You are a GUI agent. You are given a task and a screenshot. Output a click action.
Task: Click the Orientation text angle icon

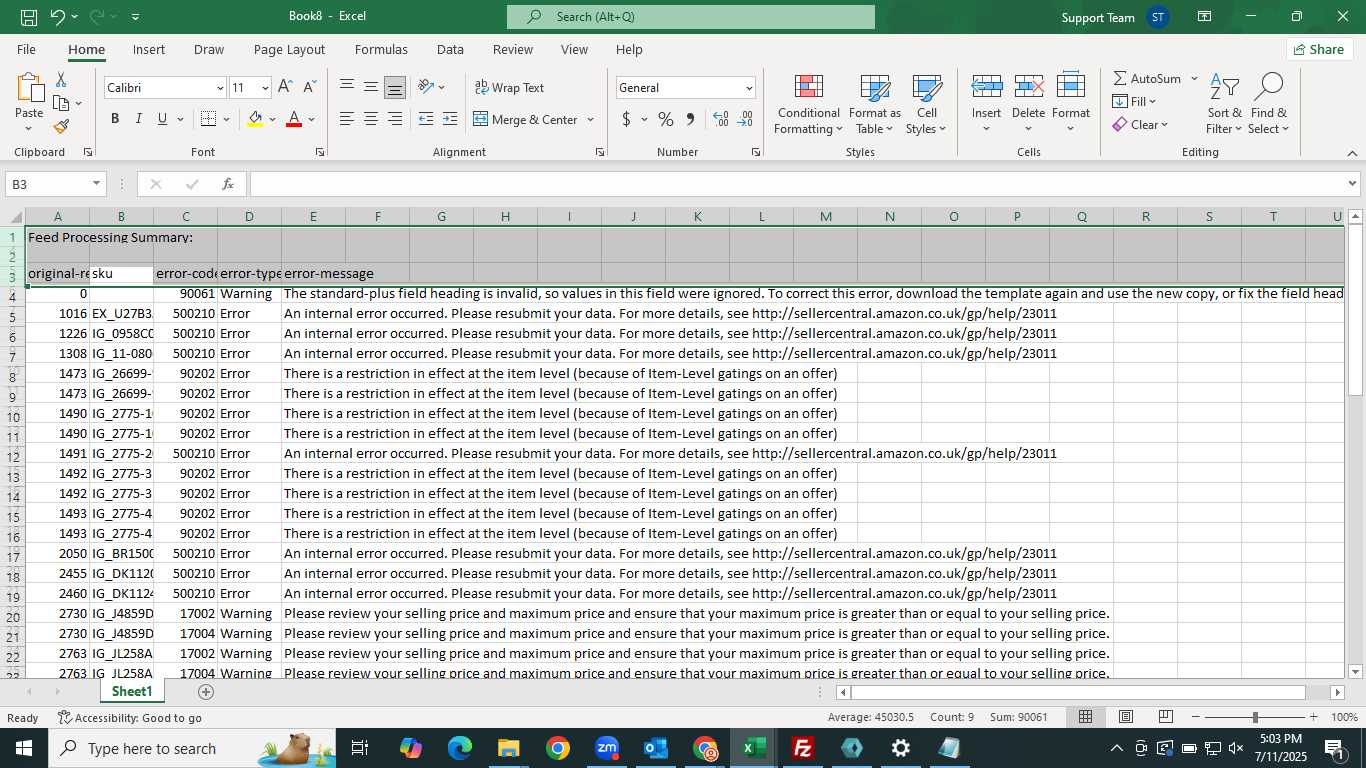tap(425, 87)
